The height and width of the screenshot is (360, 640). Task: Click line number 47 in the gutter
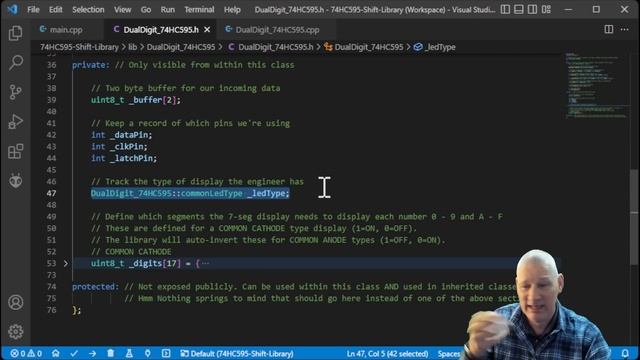pos(51,193)
